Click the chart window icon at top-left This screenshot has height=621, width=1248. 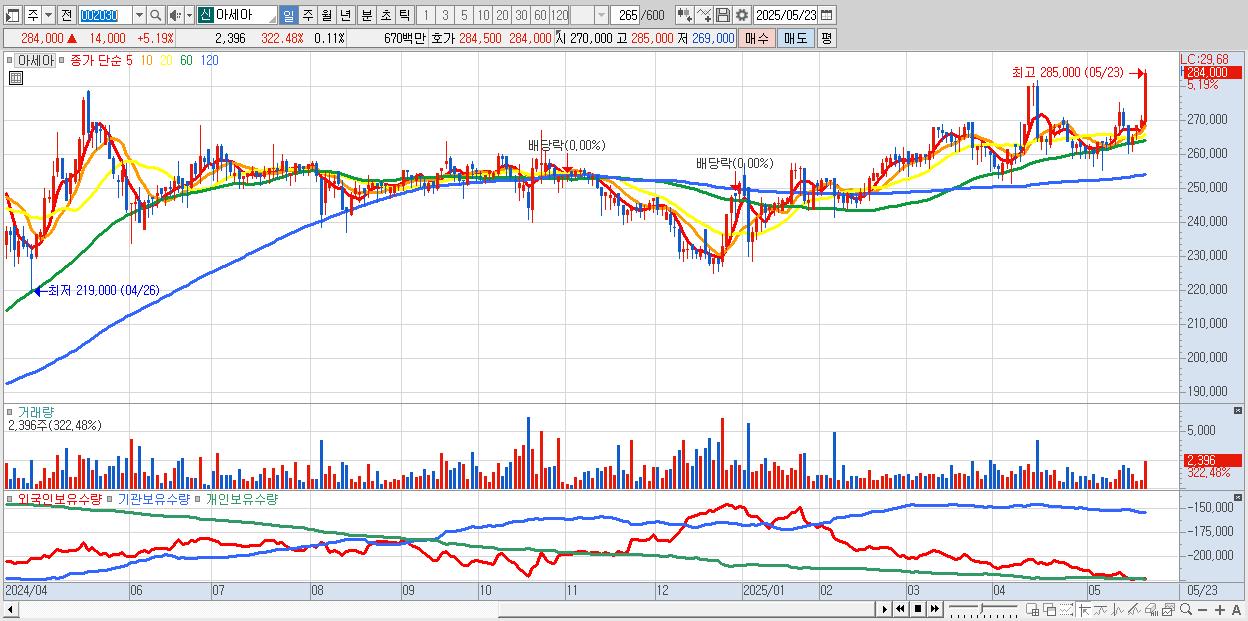(x=12, y=15)
